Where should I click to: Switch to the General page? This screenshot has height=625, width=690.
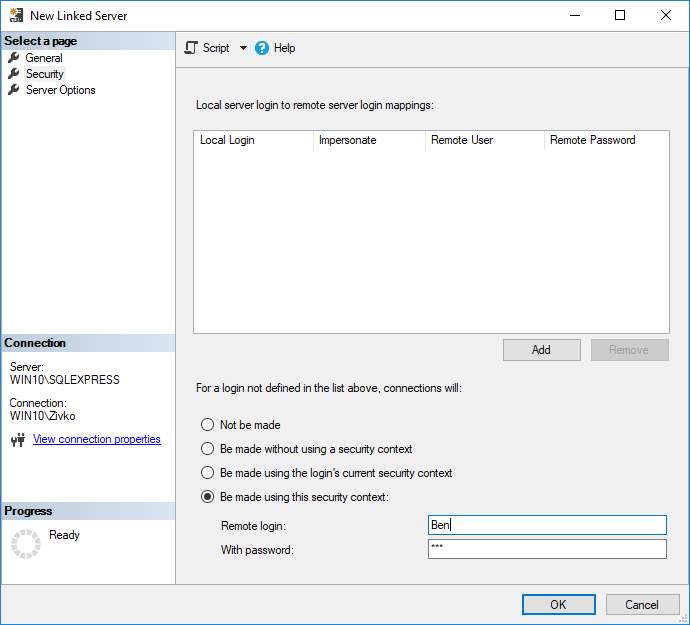[x=44, y=58]
